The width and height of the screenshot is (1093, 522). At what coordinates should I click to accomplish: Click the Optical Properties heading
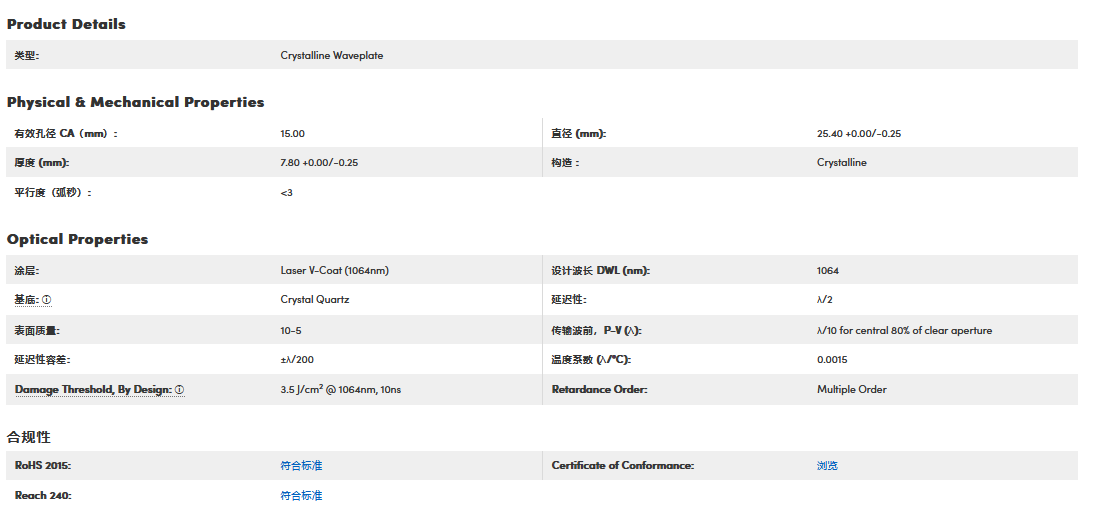point(77,239)
